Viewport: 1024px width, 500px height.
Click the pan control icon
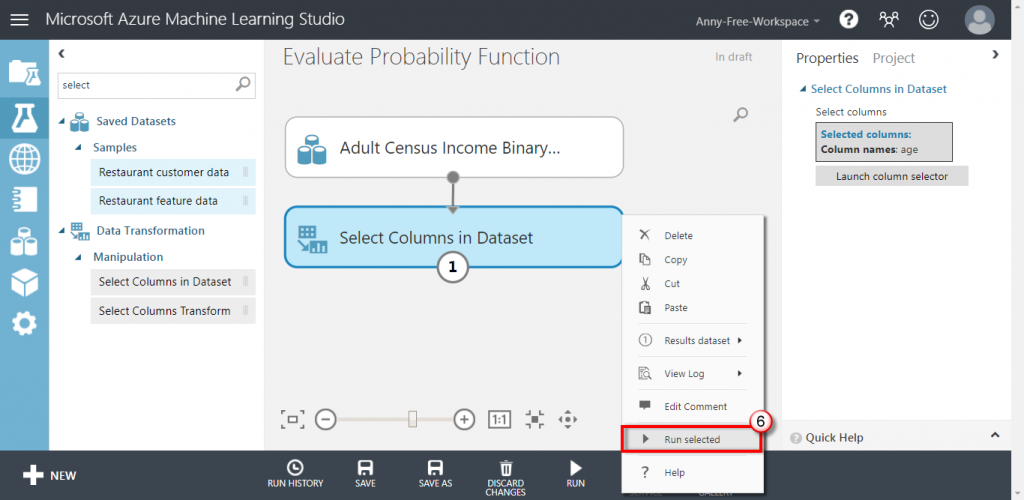568,419
